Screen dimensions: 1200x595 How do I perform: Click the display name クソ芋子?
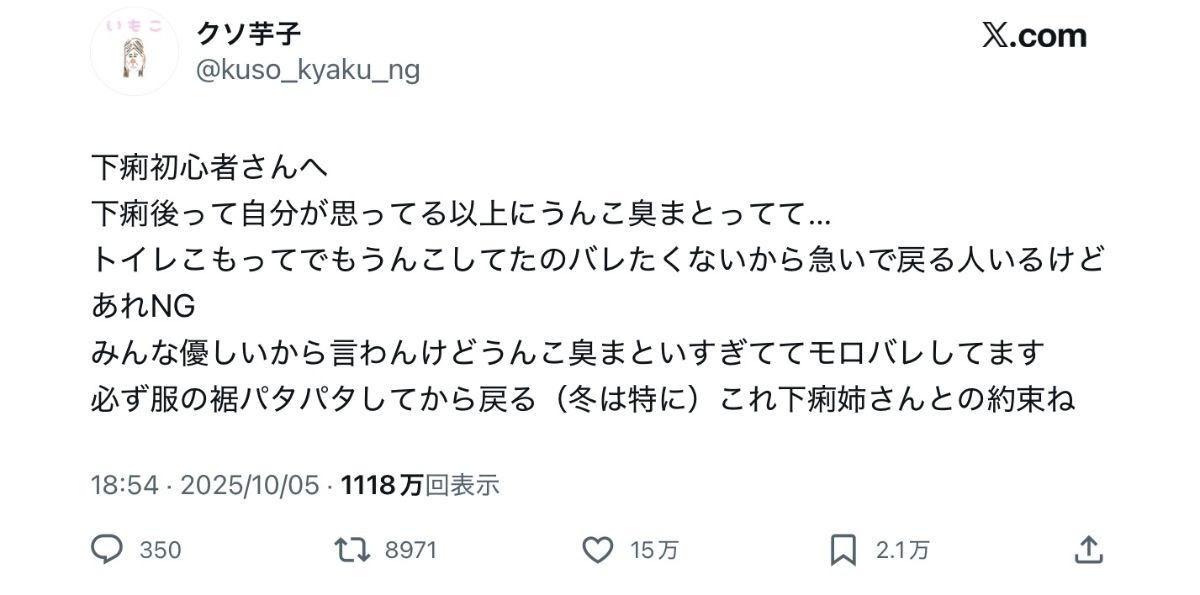pos(250,33)
